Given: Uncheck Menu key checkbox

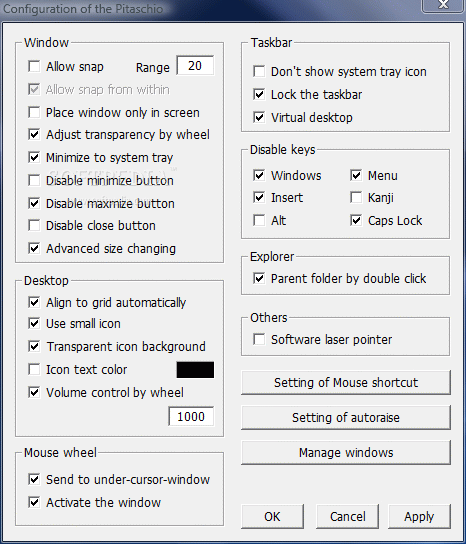Looking at the screenshot, I should pyautogui.click(x=356, y=175).
